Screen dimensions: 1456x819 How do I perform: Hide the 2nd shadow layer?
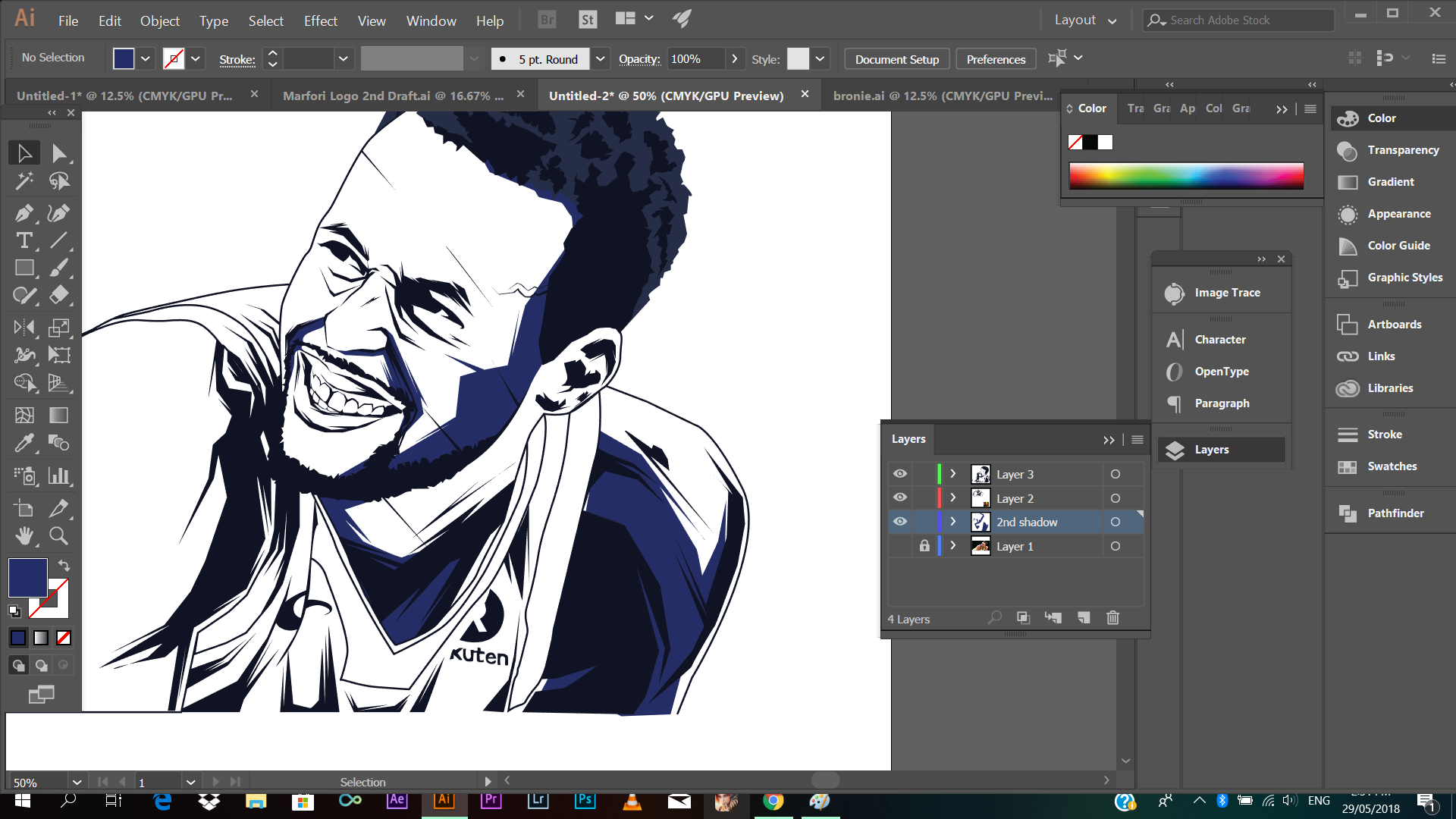(x=900, y=522)
